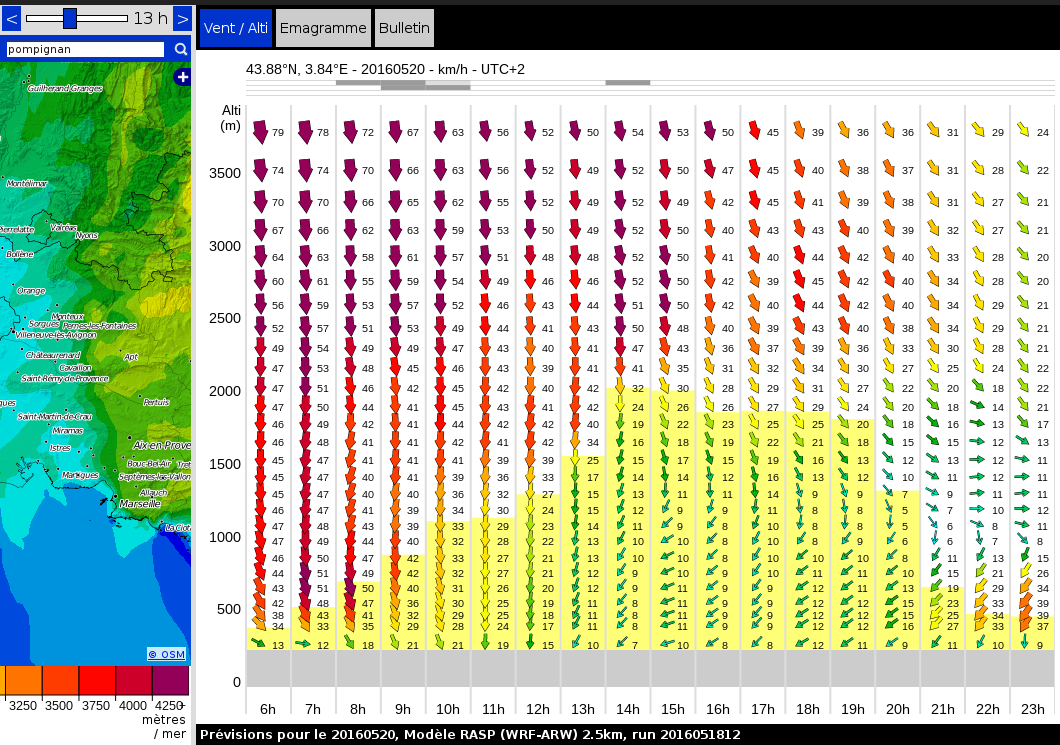Open the OSM attribution link

tap(166, 654)
